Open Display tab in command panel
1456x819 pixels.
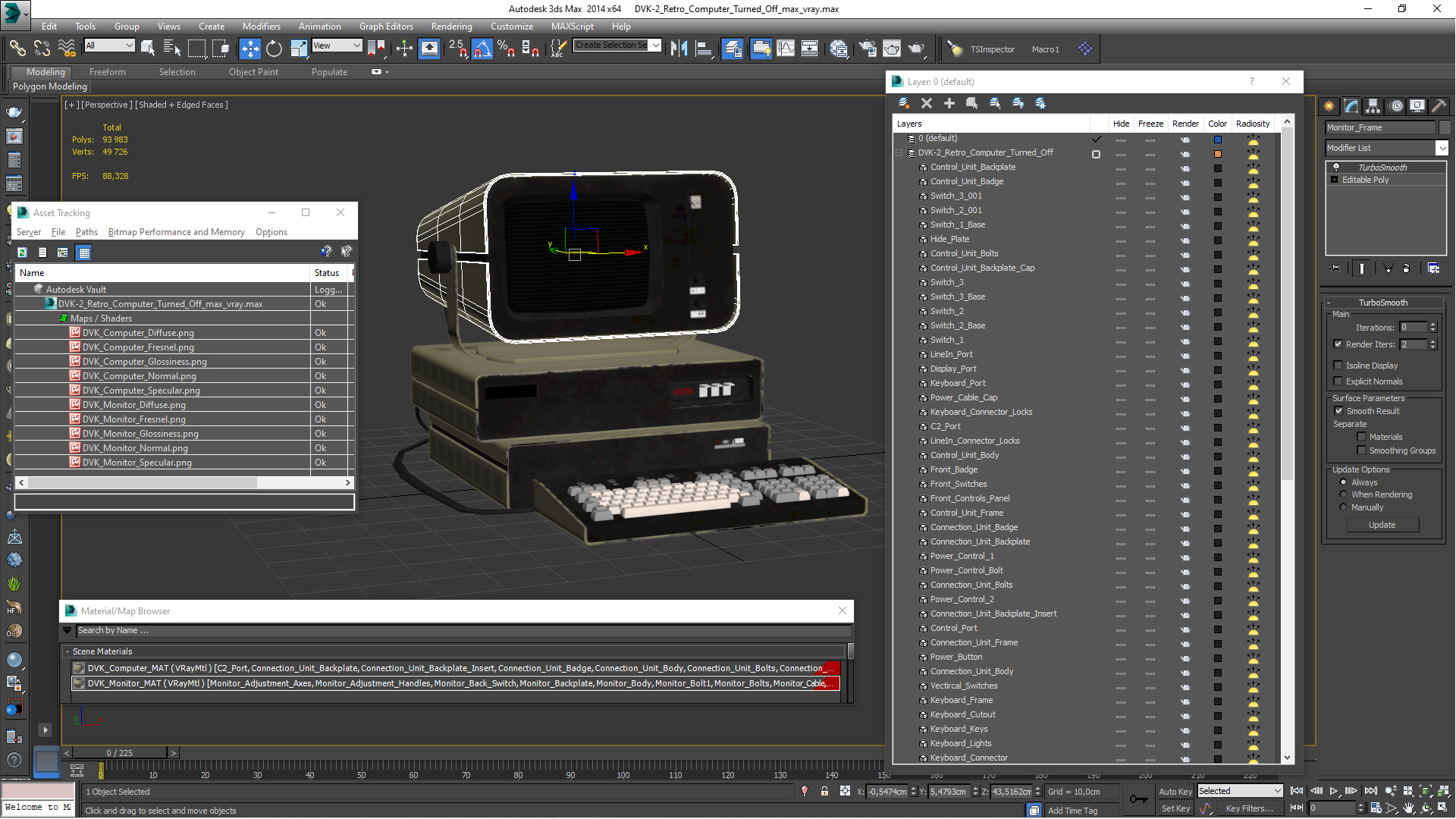pos(1417,106)
